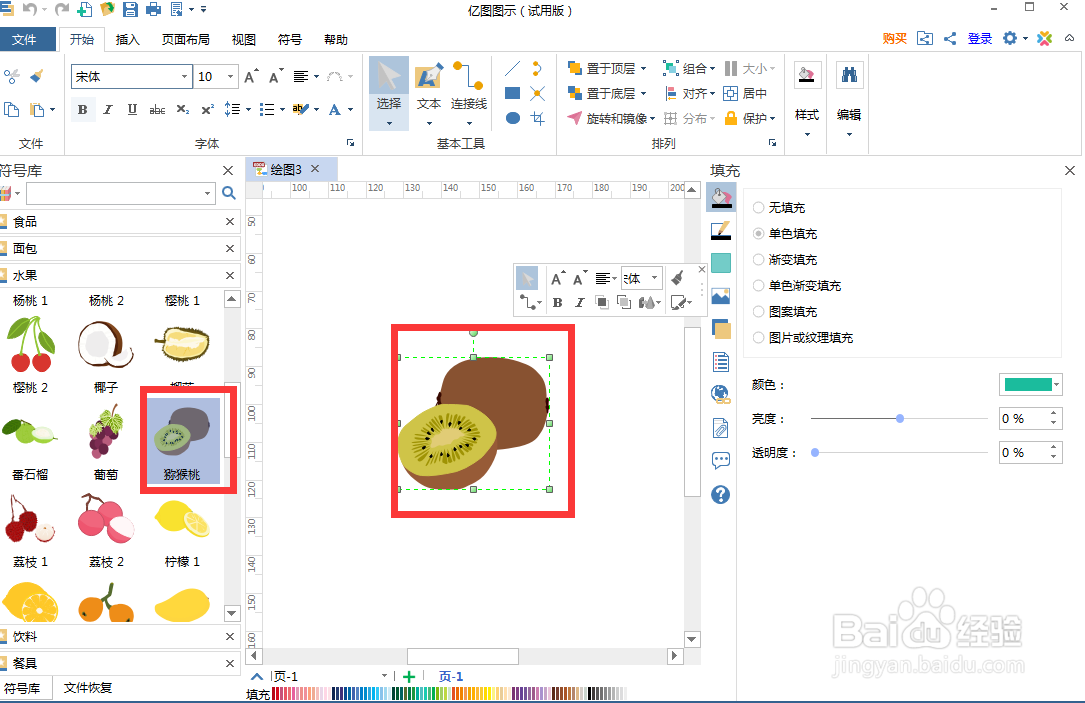1085x703 pixels.
Task: Open the help panel icon
Action: coord(720,494)
